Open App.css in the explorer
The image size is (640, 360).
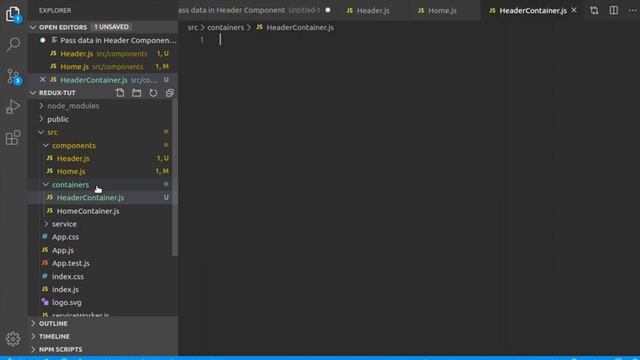coord(65,237)
